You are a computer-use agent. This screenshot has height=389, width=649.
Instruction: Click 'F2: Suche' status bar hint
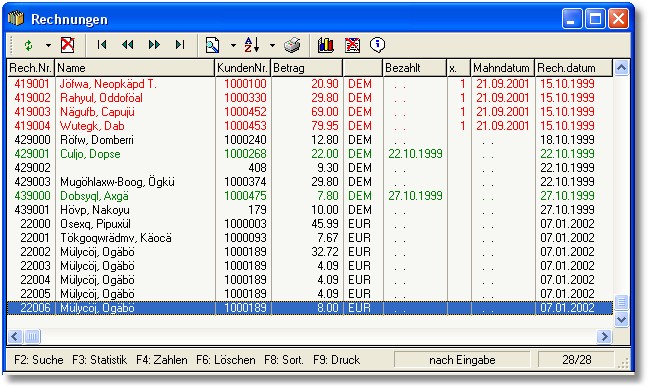point(39,360)
